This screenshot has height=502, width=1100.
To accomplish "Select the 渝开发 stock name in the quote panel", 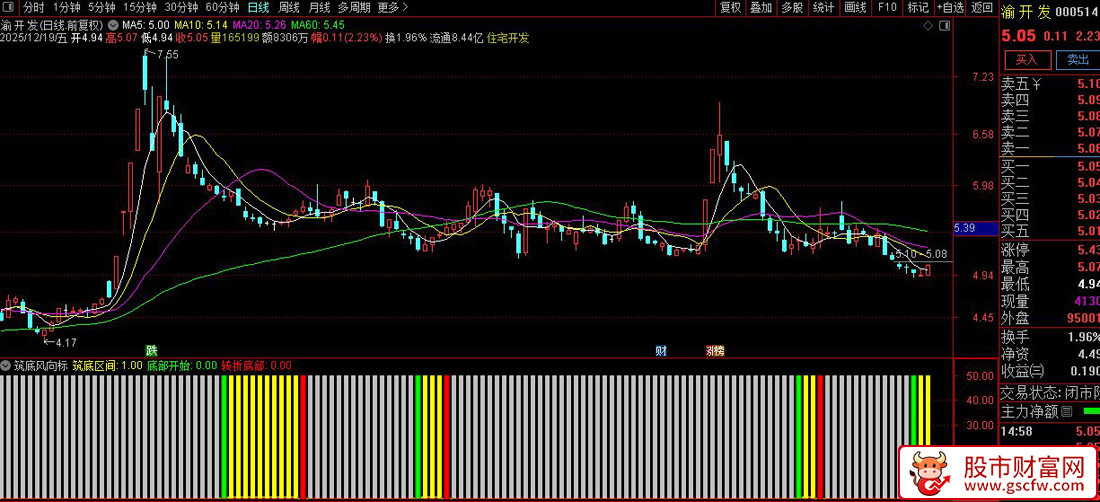I will point(1026,12).
